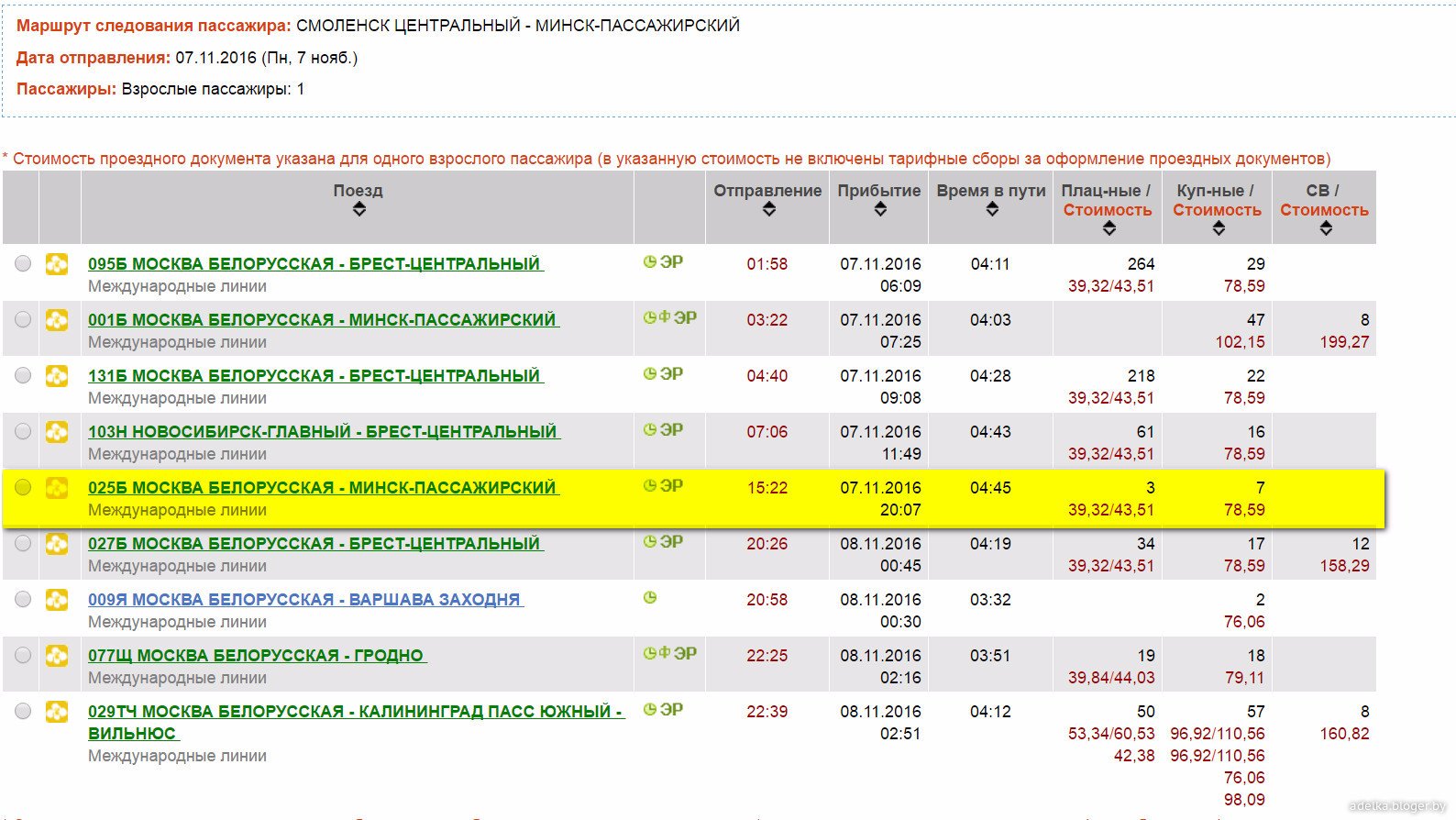Click ЭР icon for train 027Б
This screenshot has height=820, width=1456.
(x=672, y=542)
